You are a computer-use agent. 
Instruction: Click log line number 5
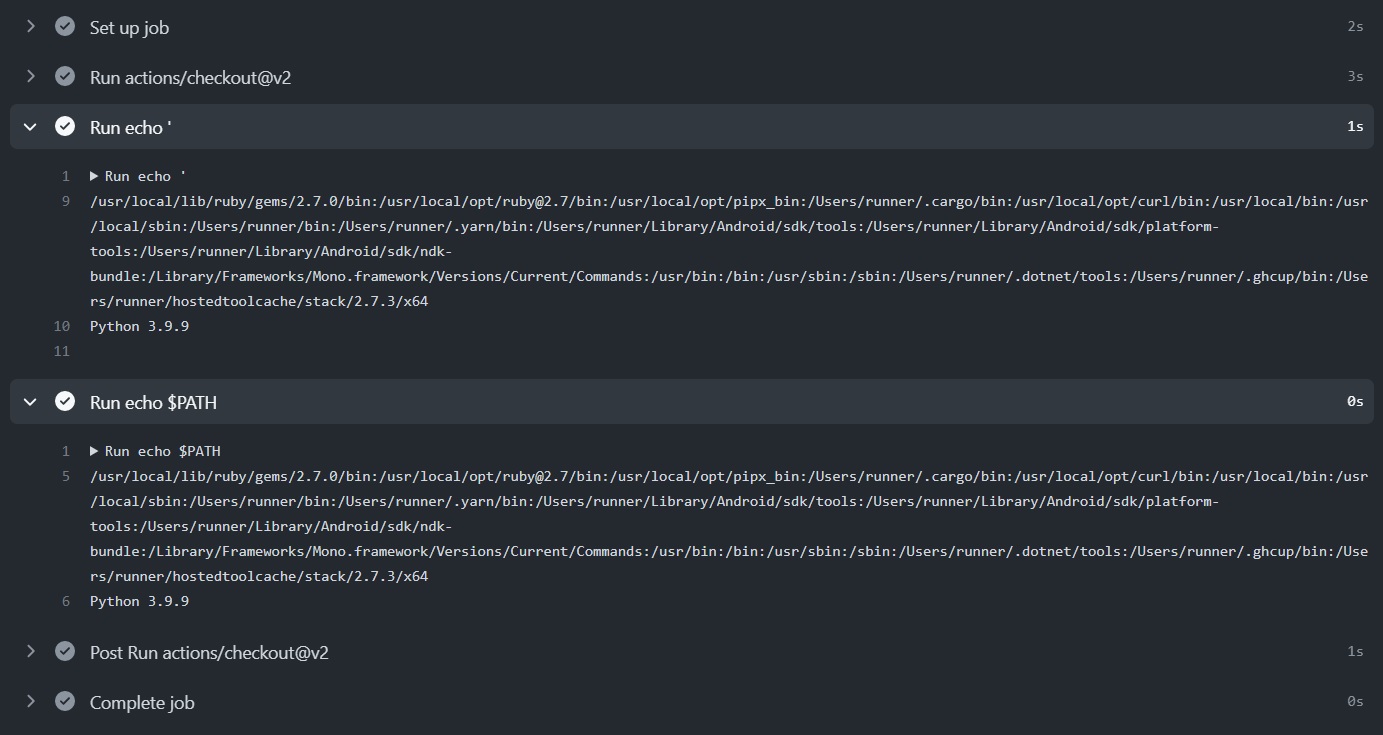pyautogui.click(x=66, y=476)
